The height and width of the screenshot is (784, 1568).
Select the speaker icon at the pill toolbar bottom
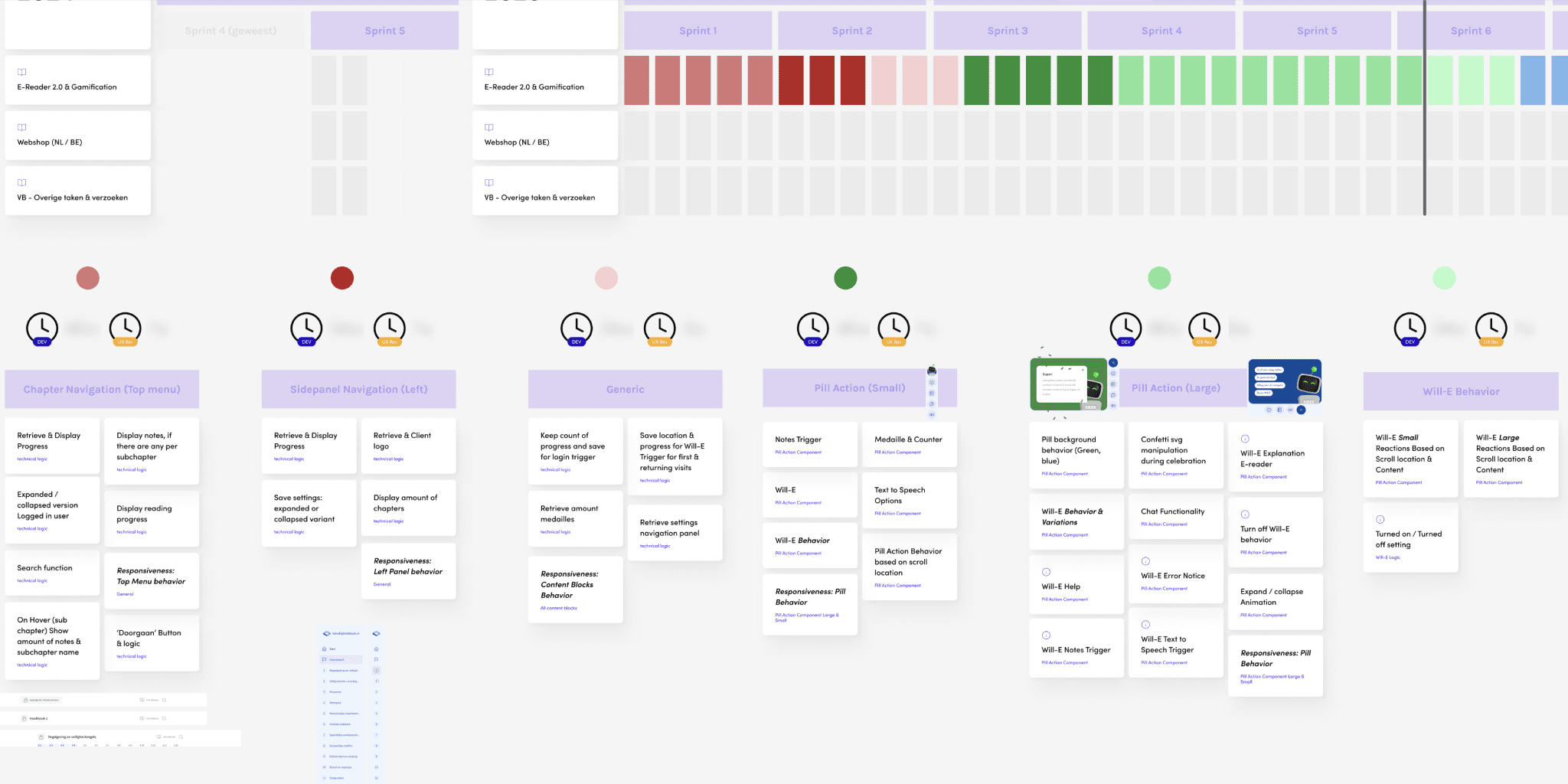931,414
